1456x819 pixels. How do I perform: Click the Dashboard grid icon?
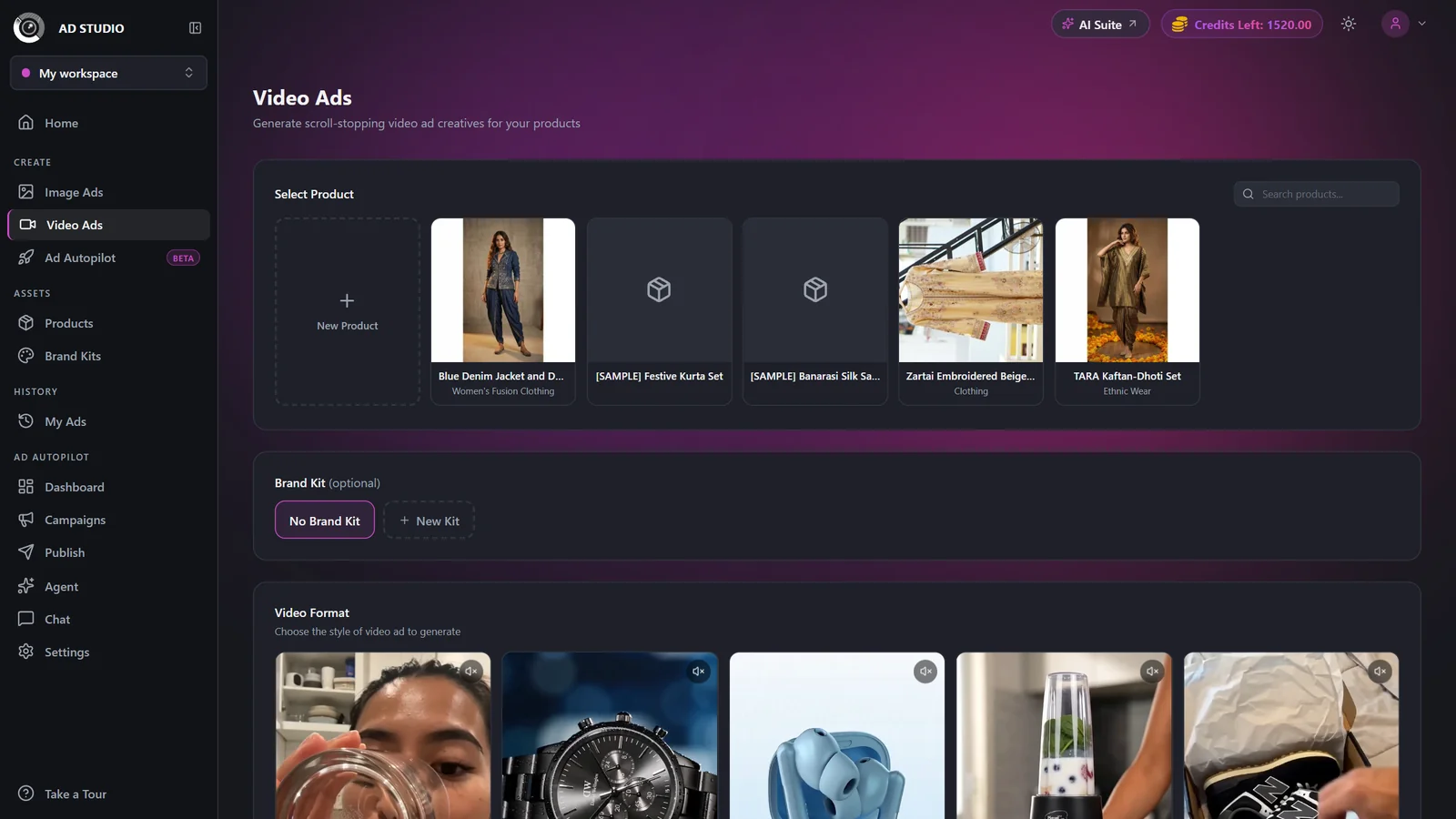point(26,487)
